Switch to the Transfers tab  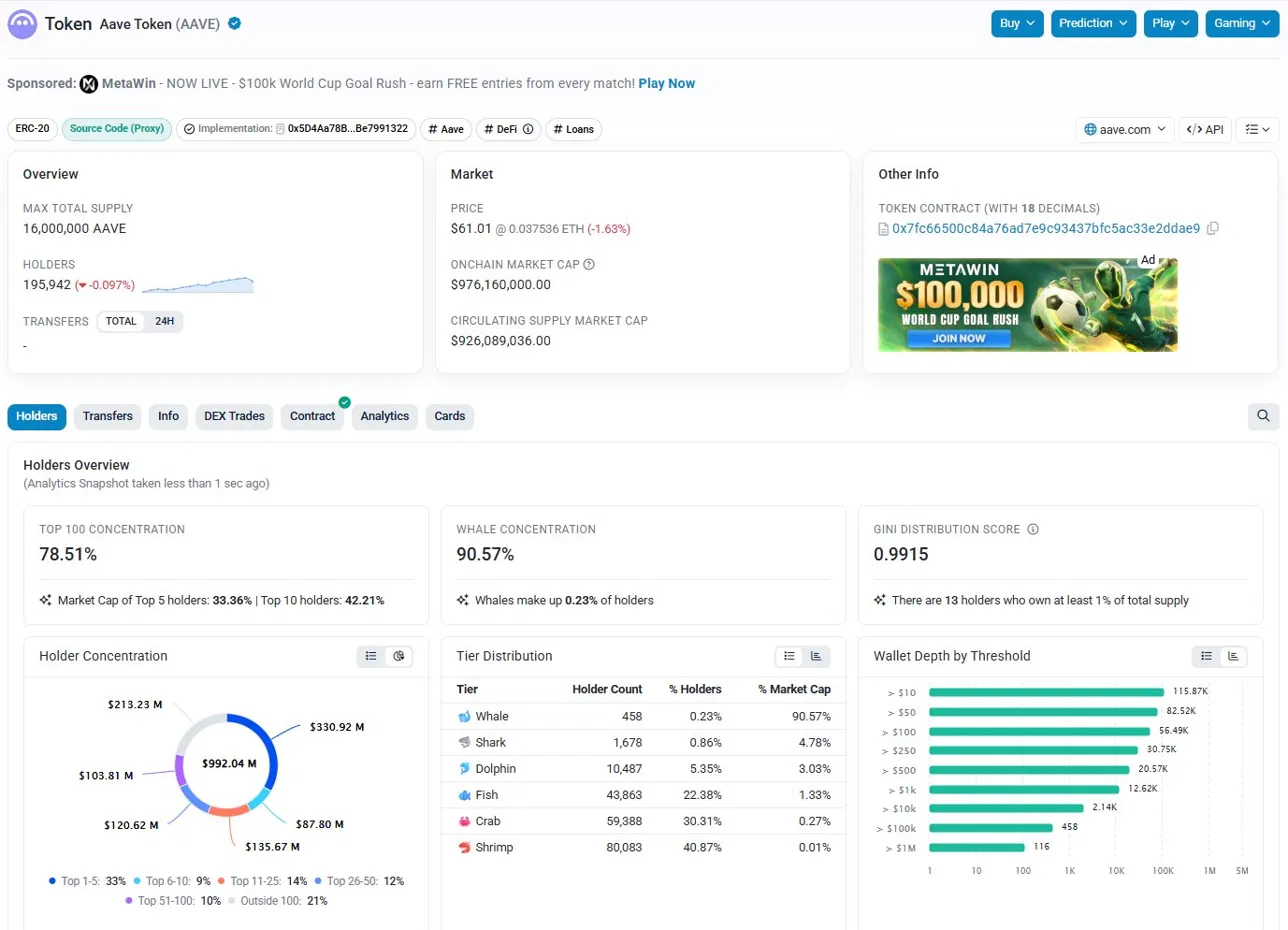pyautogui.click(x=108, y=416)
